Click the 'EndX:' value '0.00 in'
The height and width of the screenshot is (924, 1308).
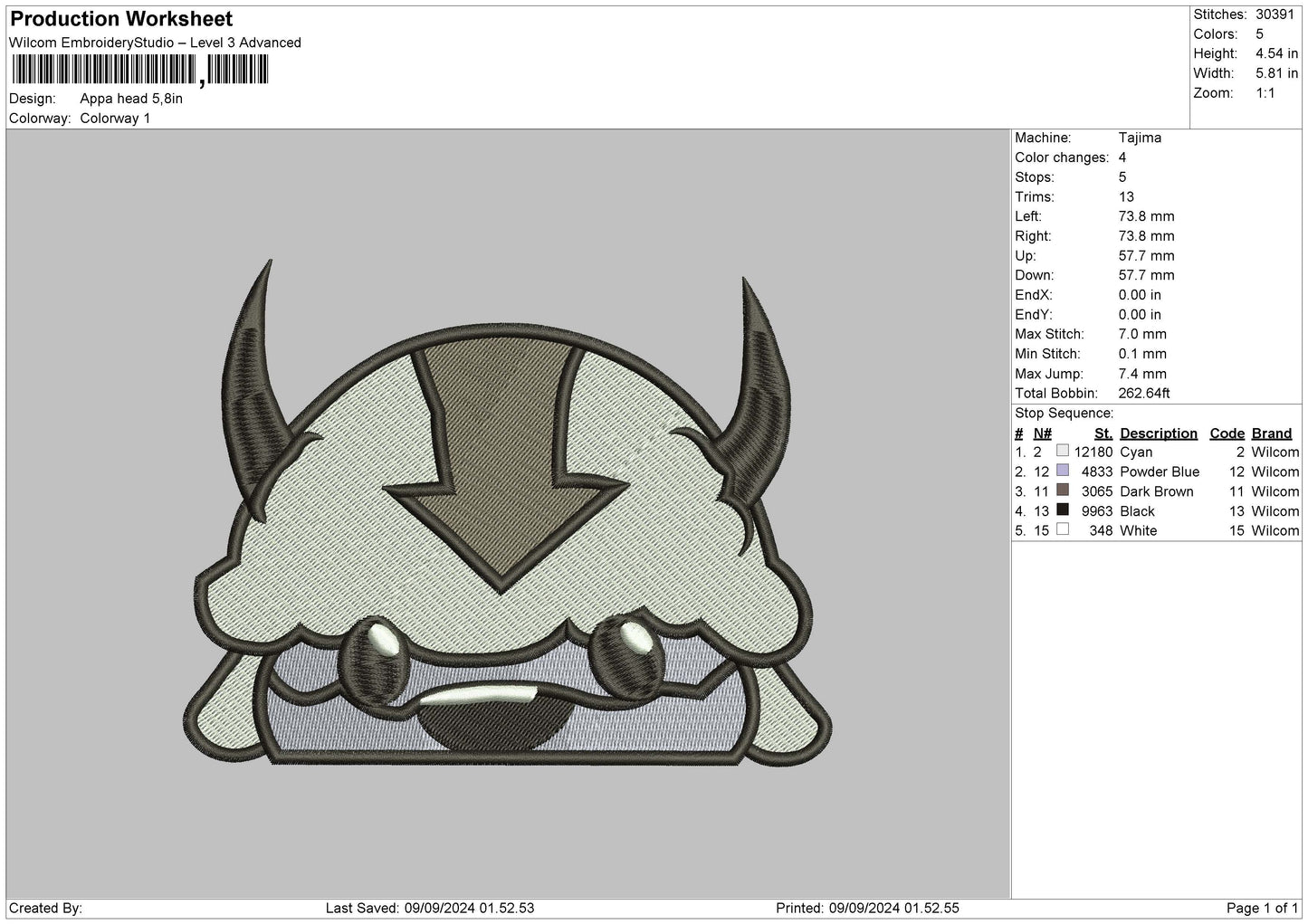[1140, 295]
